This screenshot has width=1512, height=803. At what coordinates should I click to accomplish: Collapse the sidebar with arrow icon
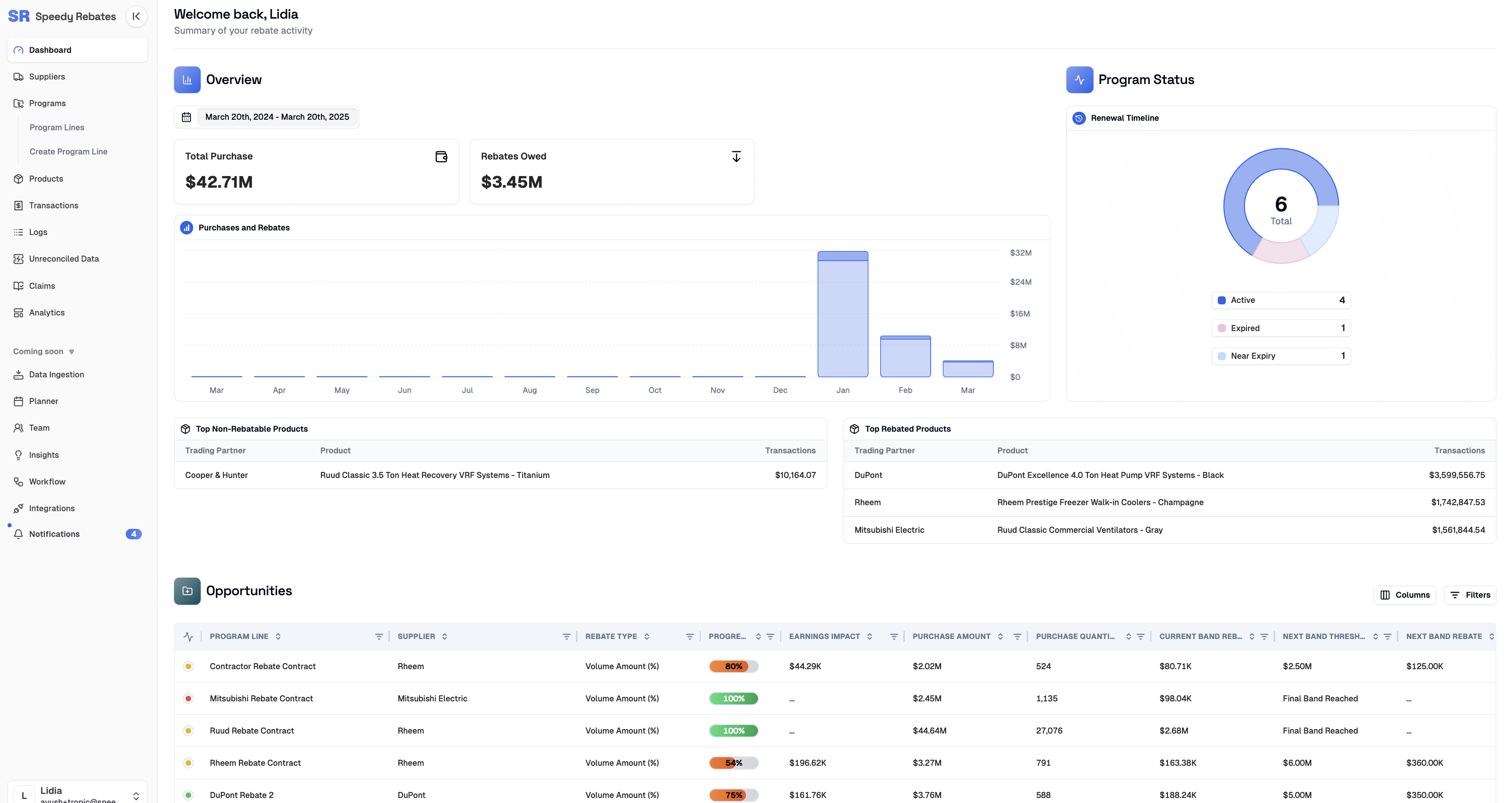click(136, 17)
